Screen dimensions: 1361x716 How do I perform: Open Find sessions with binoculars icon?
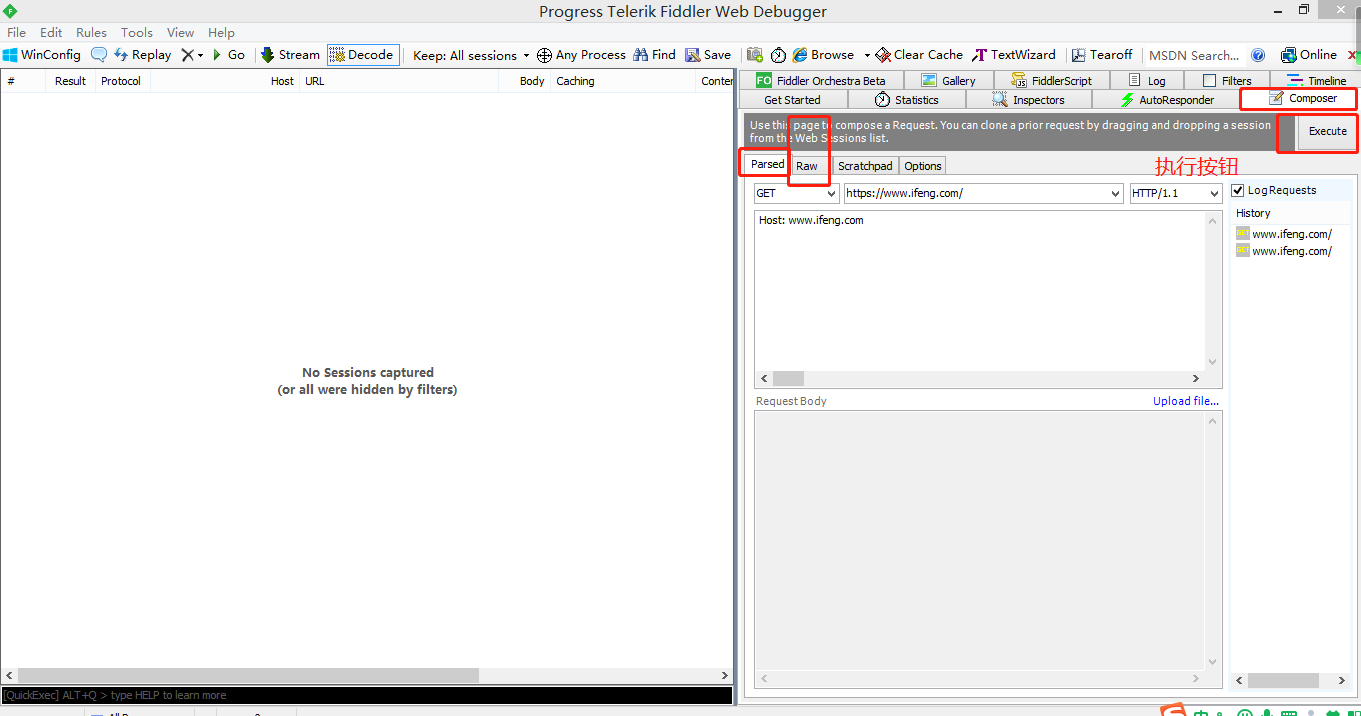pyautogui.click(x=654, y=55)
